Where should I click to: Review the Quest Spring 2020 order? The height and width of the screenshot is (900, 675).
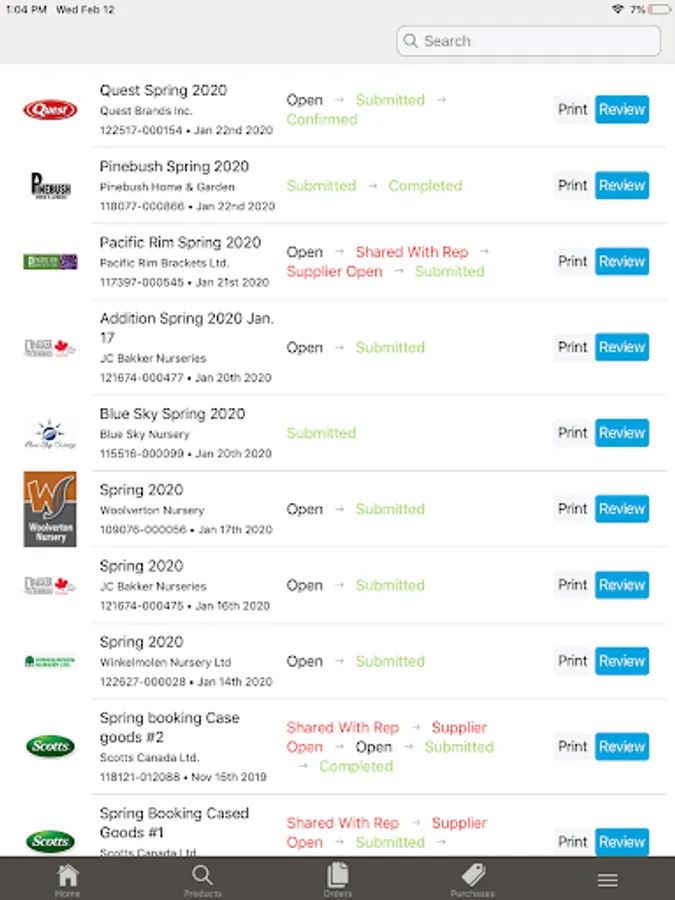click(622, 110)
